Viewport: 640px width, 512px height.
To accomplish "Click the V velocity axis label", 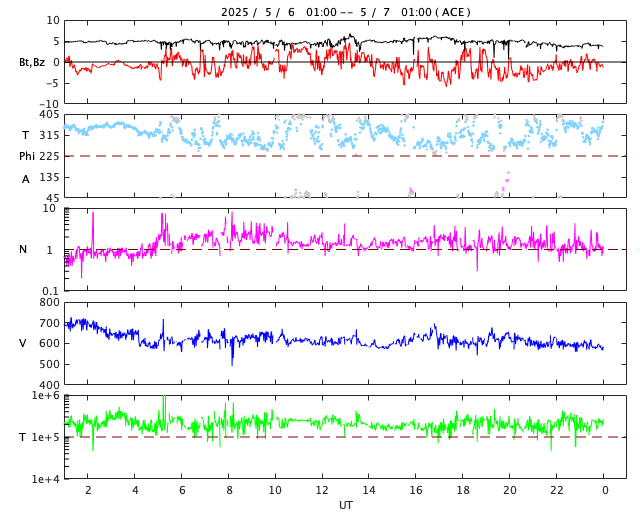I will [x=23, y=343].
